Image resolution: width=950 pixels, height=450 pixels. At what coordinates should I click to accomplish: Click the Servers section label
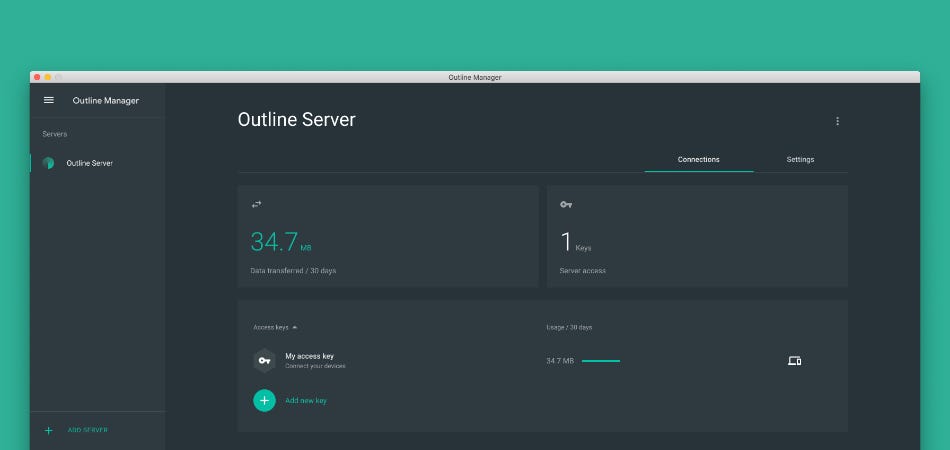click(55, 134)
